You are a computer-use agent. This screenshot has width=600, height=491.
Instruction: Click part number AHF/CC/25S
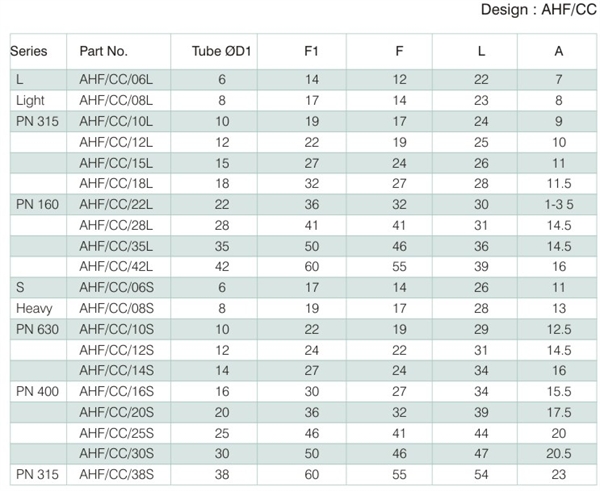pos(117,433)
